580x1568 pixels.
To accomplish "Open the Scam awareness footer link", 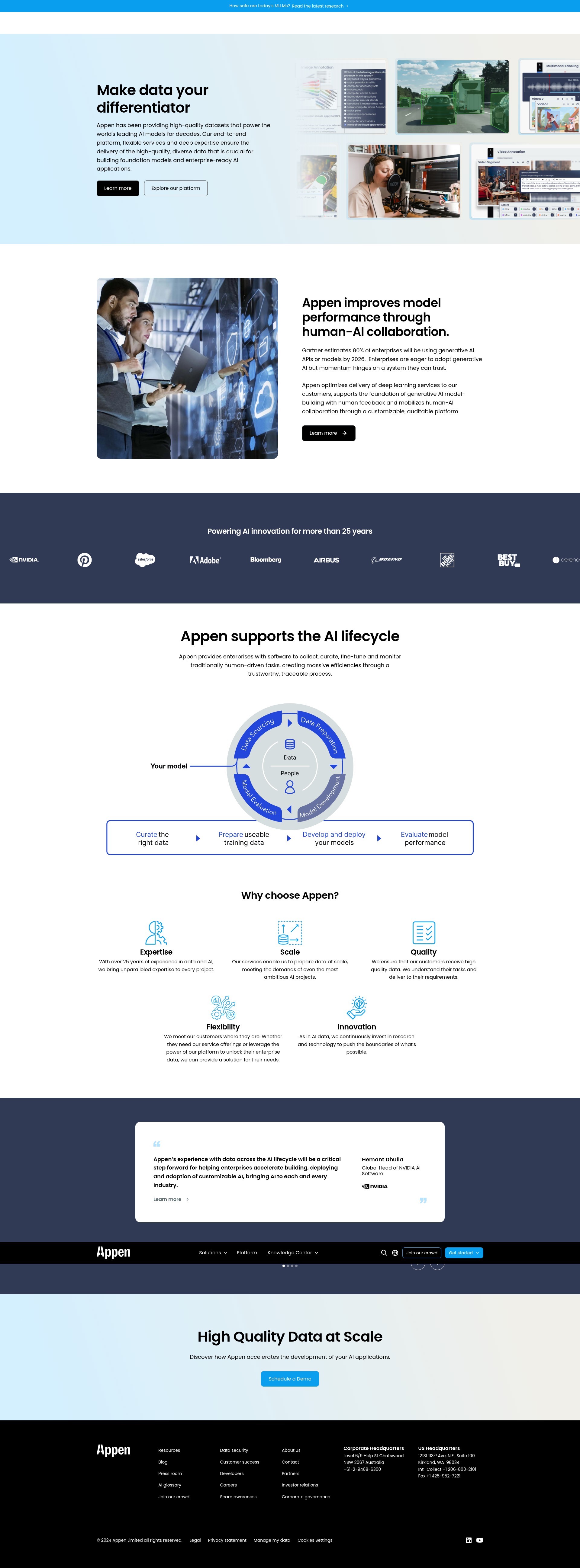I will 238,1496.
